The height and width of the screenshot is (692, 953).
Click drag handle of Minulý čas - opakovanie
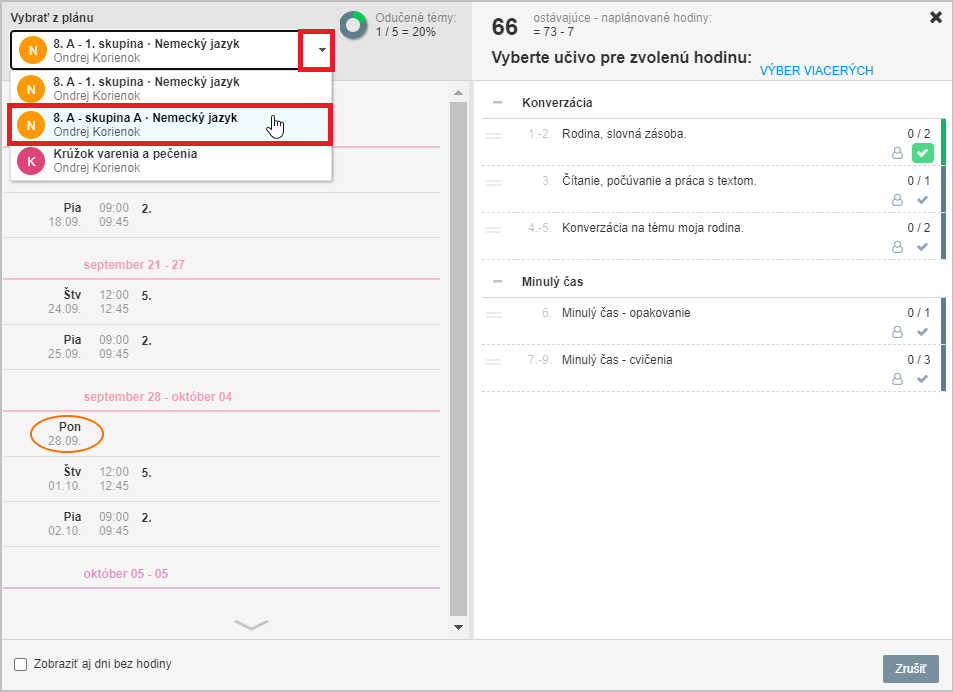pos(494,315)
